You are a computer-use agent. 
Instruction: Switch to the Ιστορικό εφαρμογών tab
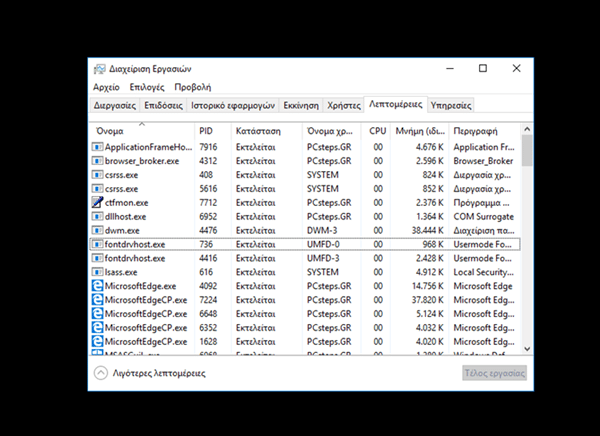[x=233, y=105]
